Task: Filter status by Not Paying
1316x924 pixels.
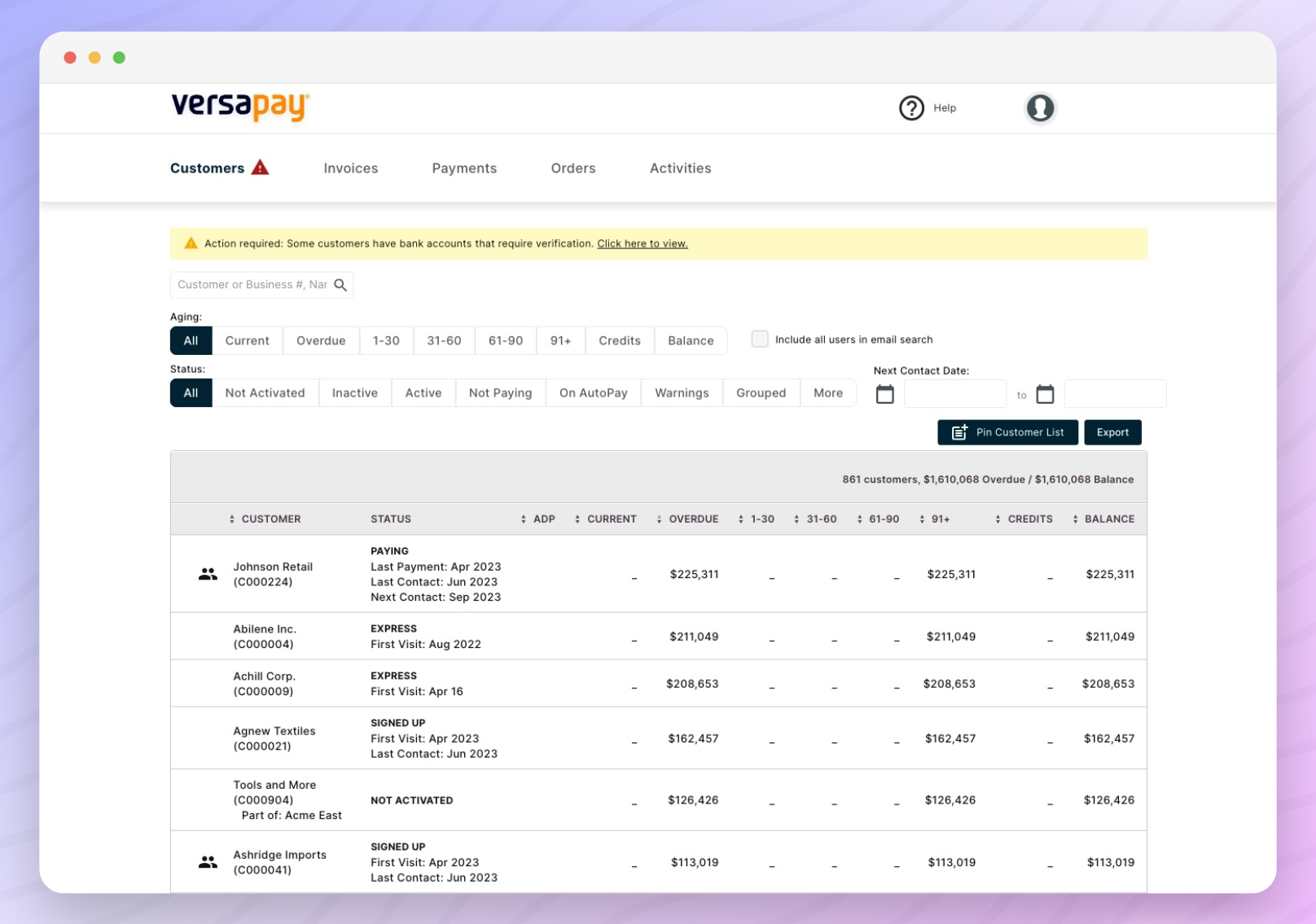Action: pos(501,392)
